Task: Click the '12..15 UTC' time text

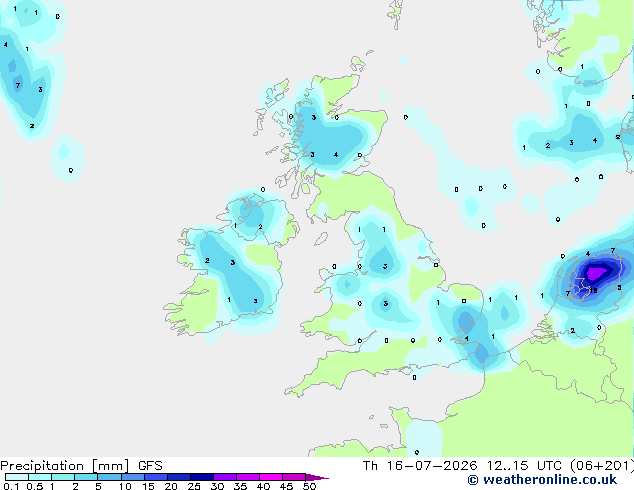Action: click(524, 466)
